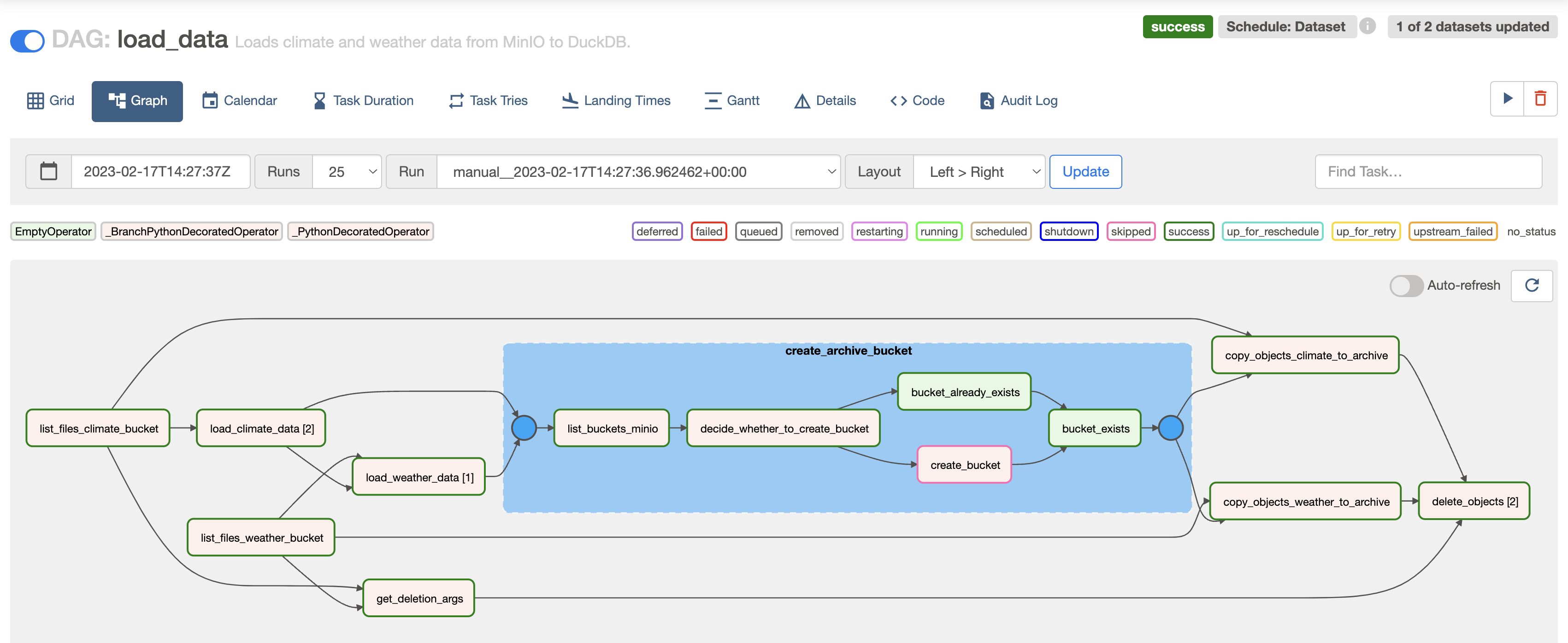Click the up_for_reschedule status legend
The image size is (1568, 643).
point(1272,231)
